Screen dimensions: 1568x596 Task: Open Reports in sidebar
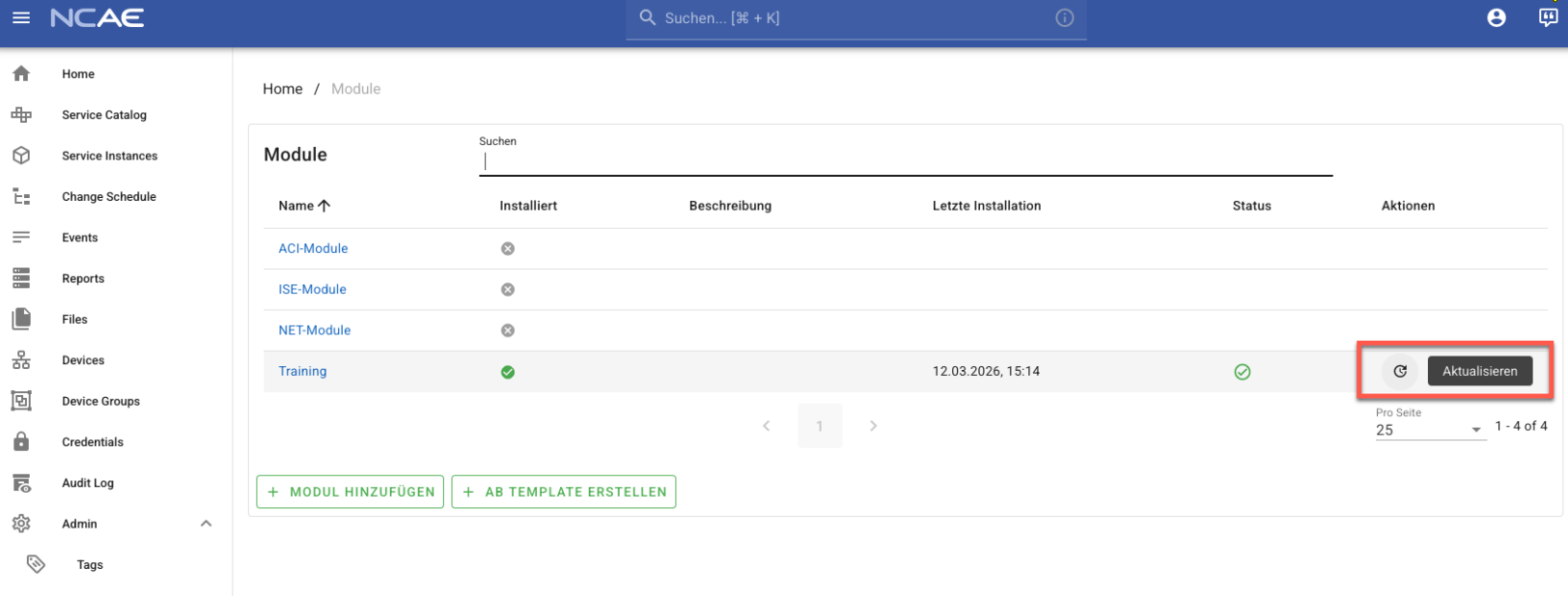coord(83,278)
